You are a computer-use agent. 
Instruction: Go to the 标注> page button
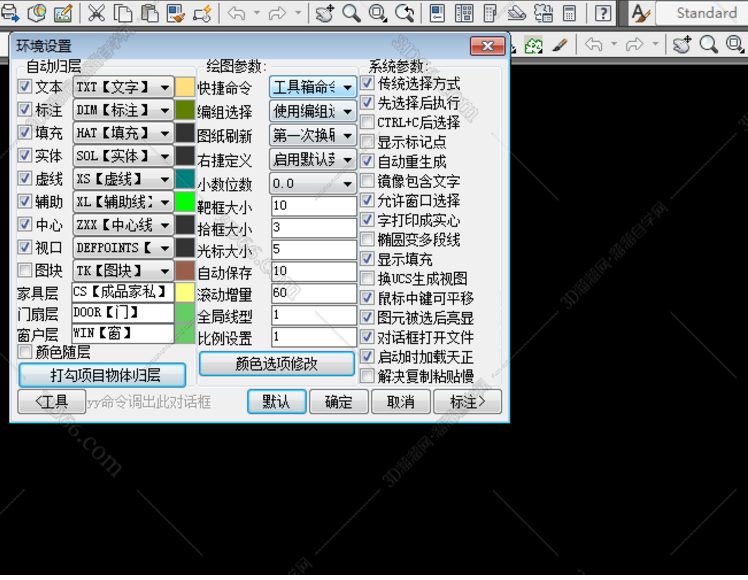click(x=468, y=402)
